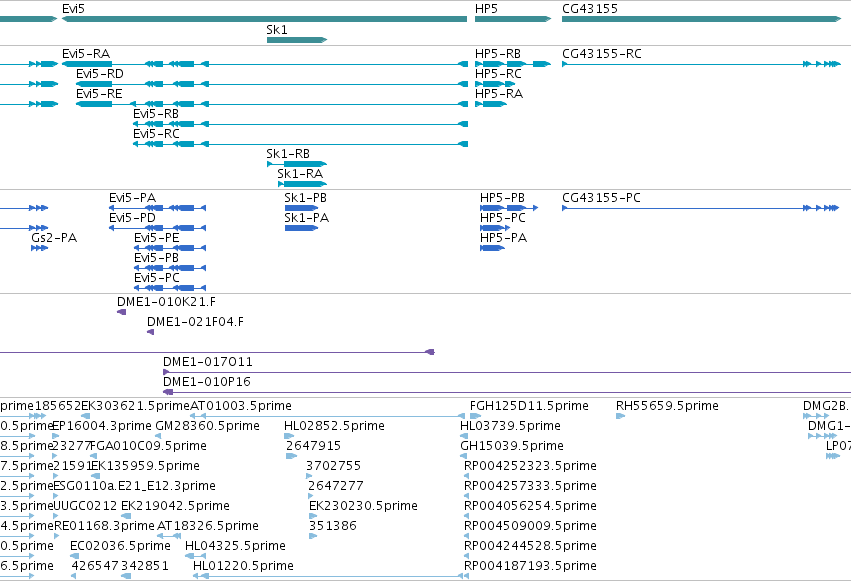Click the RP004257333.5prime EST label
The image size is (851, 581).
[x=531, y=486]
